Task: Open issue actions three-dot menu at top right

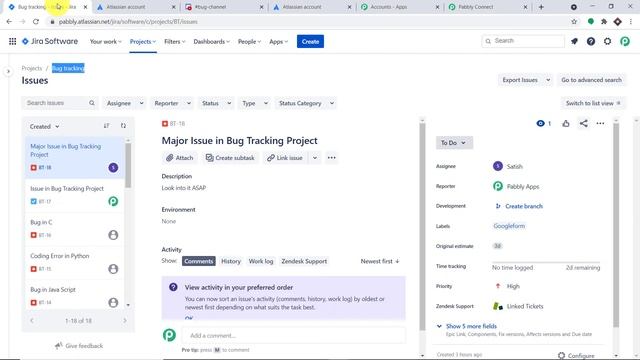Action: coord(600,123)
